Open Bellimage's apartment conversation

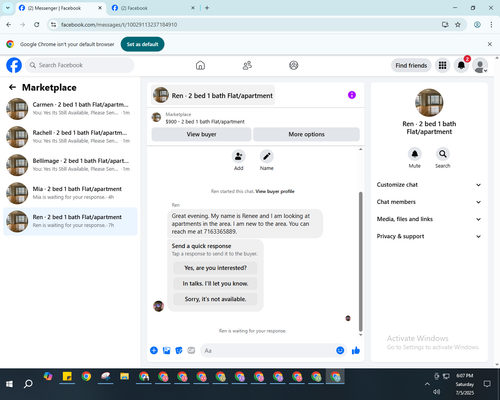pyautogui.click(x=70, y=165)
